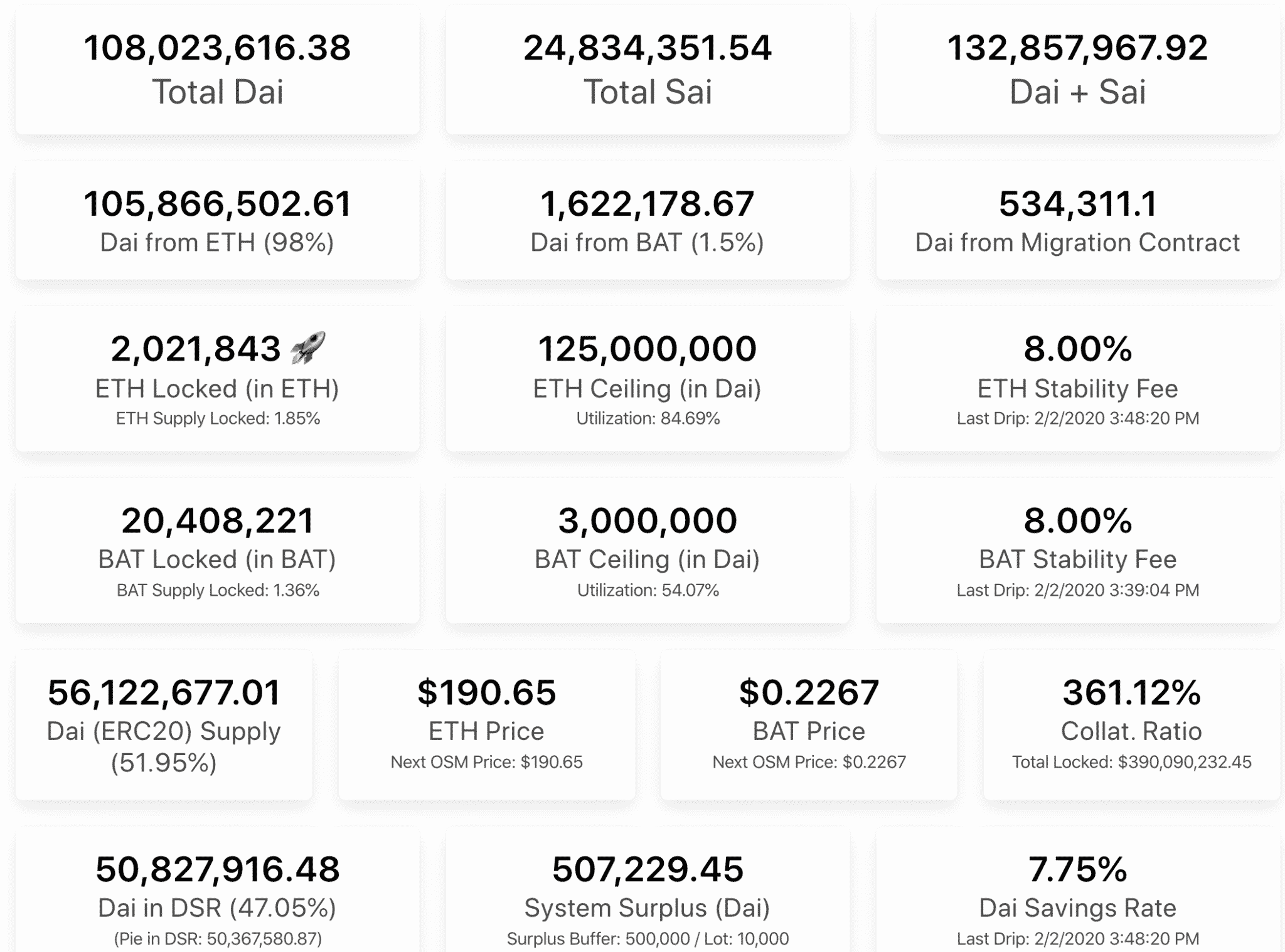Select the Dai from BAT (1.5%) card

coord(648,220)
